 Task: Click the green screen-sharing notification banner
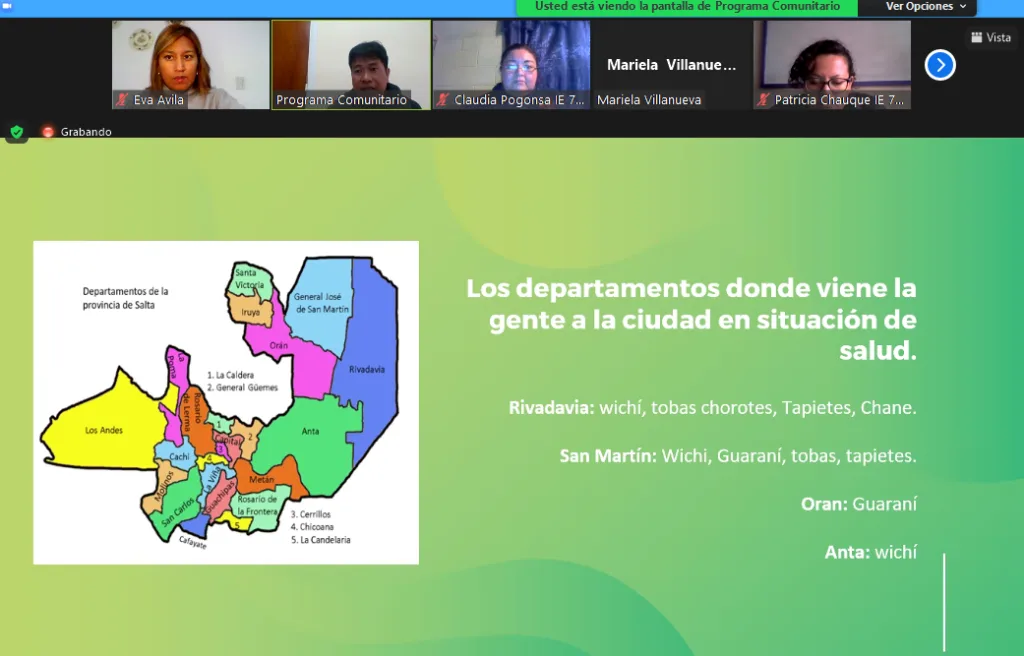[x=687, y=7]
